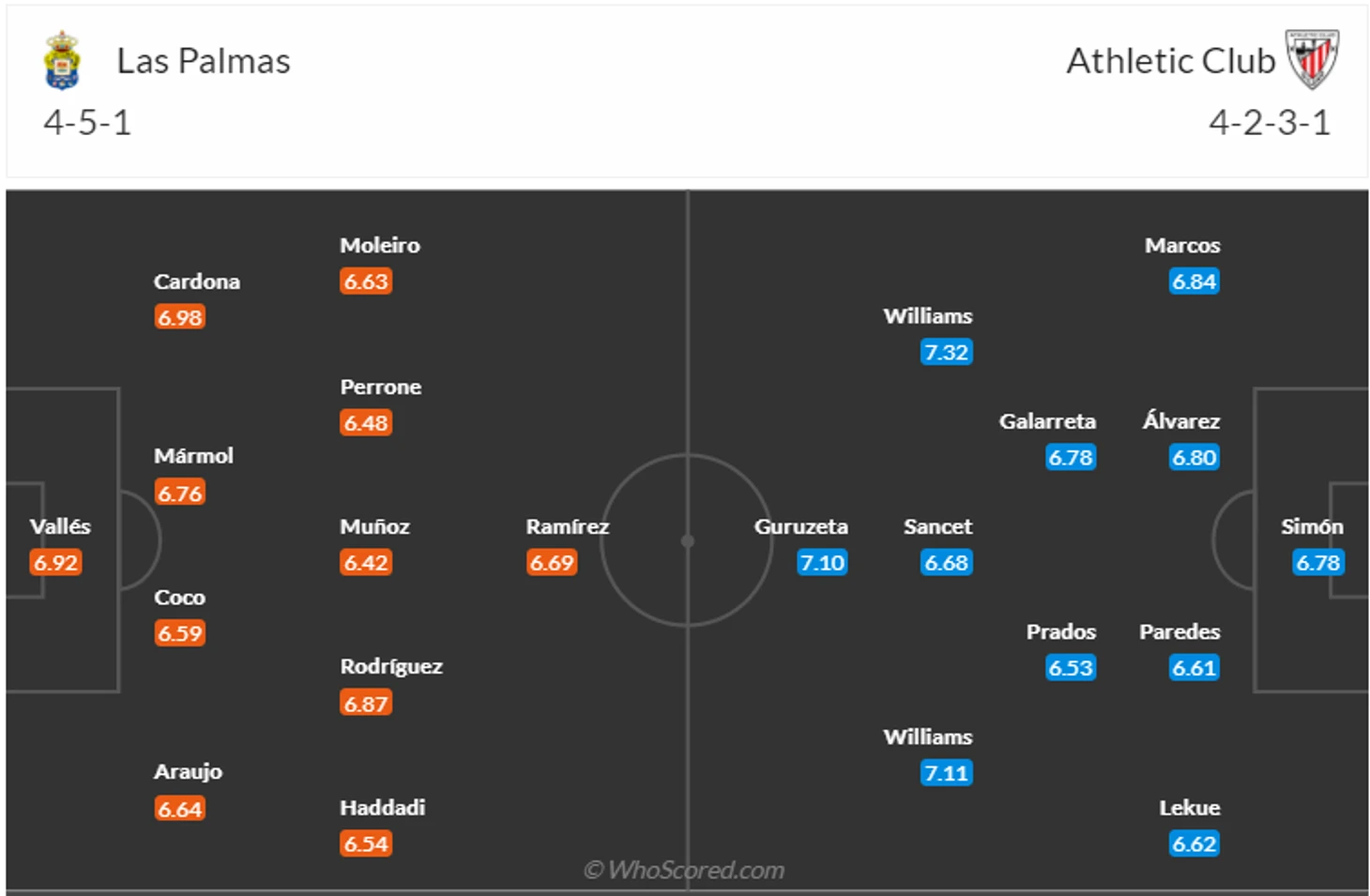
Task: Click player name Perrone
Action: 380,387
